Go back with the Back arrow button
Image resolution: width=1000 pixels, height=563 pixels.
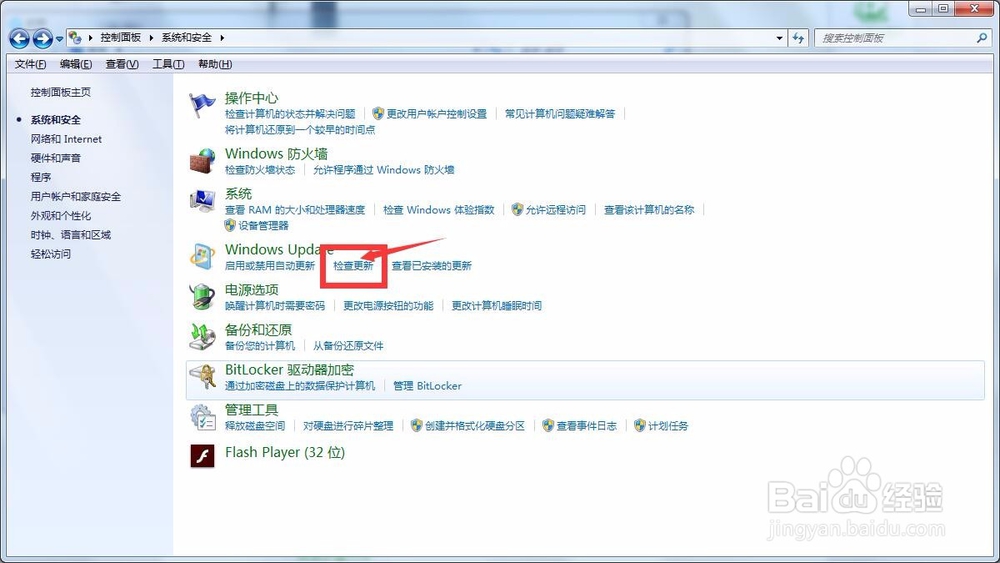(x=19, y=39)
